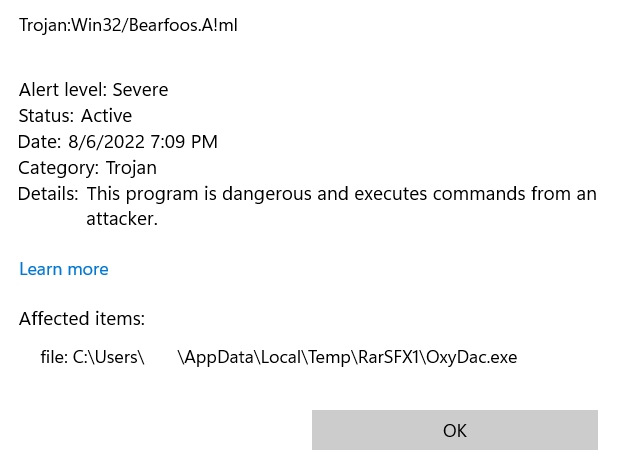Click the "Affected items:" heading
Screen dimensions: 625x465
click(x=82, y=319)
